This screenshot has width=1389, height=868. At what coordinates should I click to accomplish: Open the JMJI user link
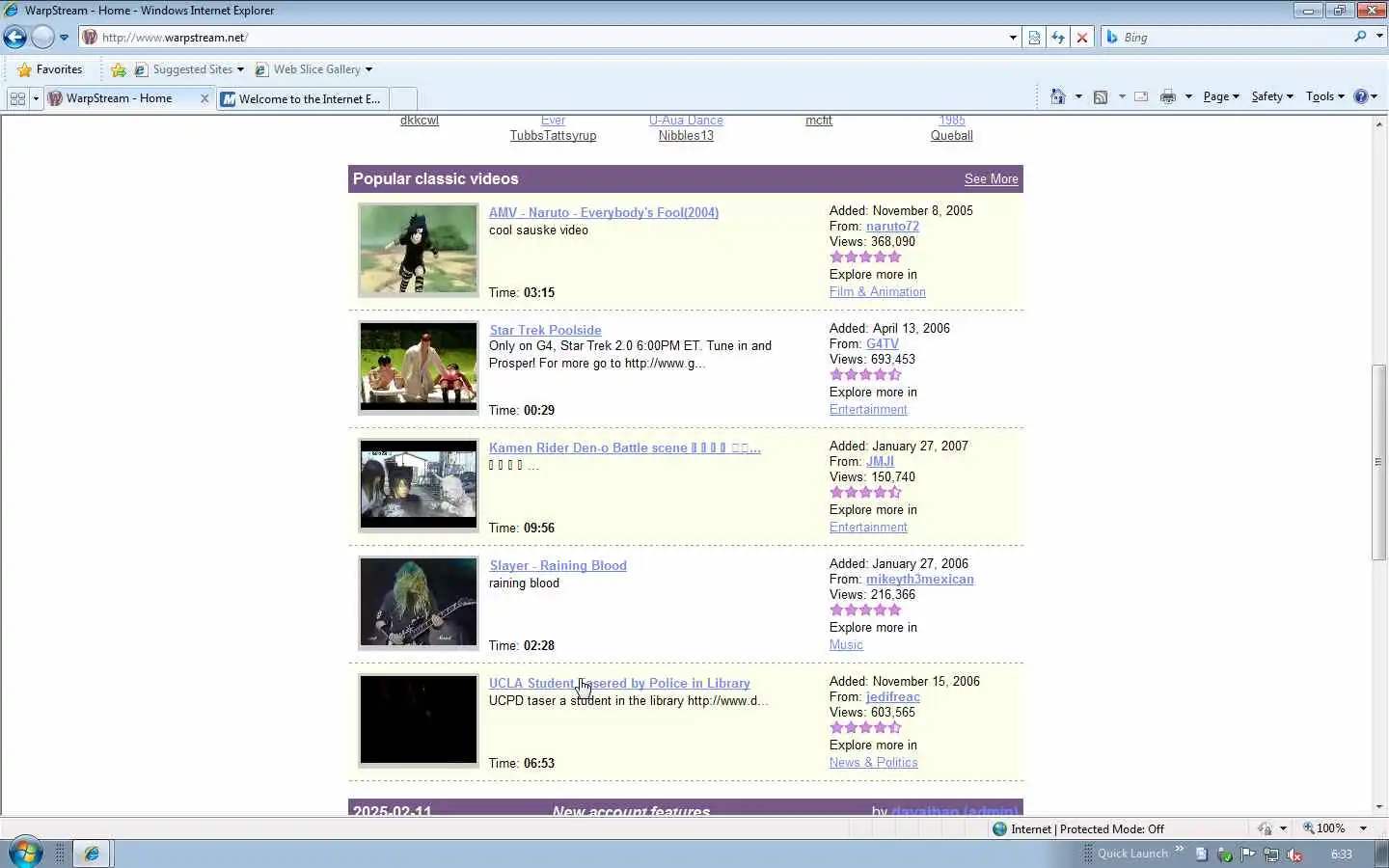tap(880, 462)
